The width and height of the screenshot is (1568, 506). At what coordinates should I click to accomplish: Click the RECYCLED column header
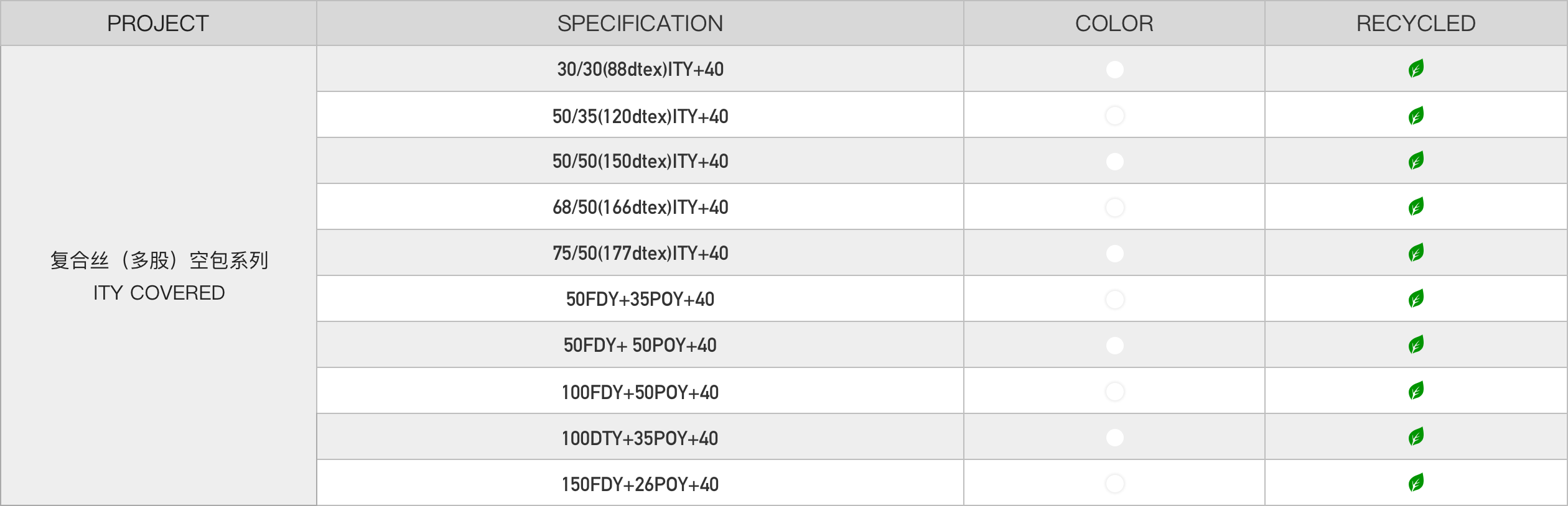(x=1416, y=24)
